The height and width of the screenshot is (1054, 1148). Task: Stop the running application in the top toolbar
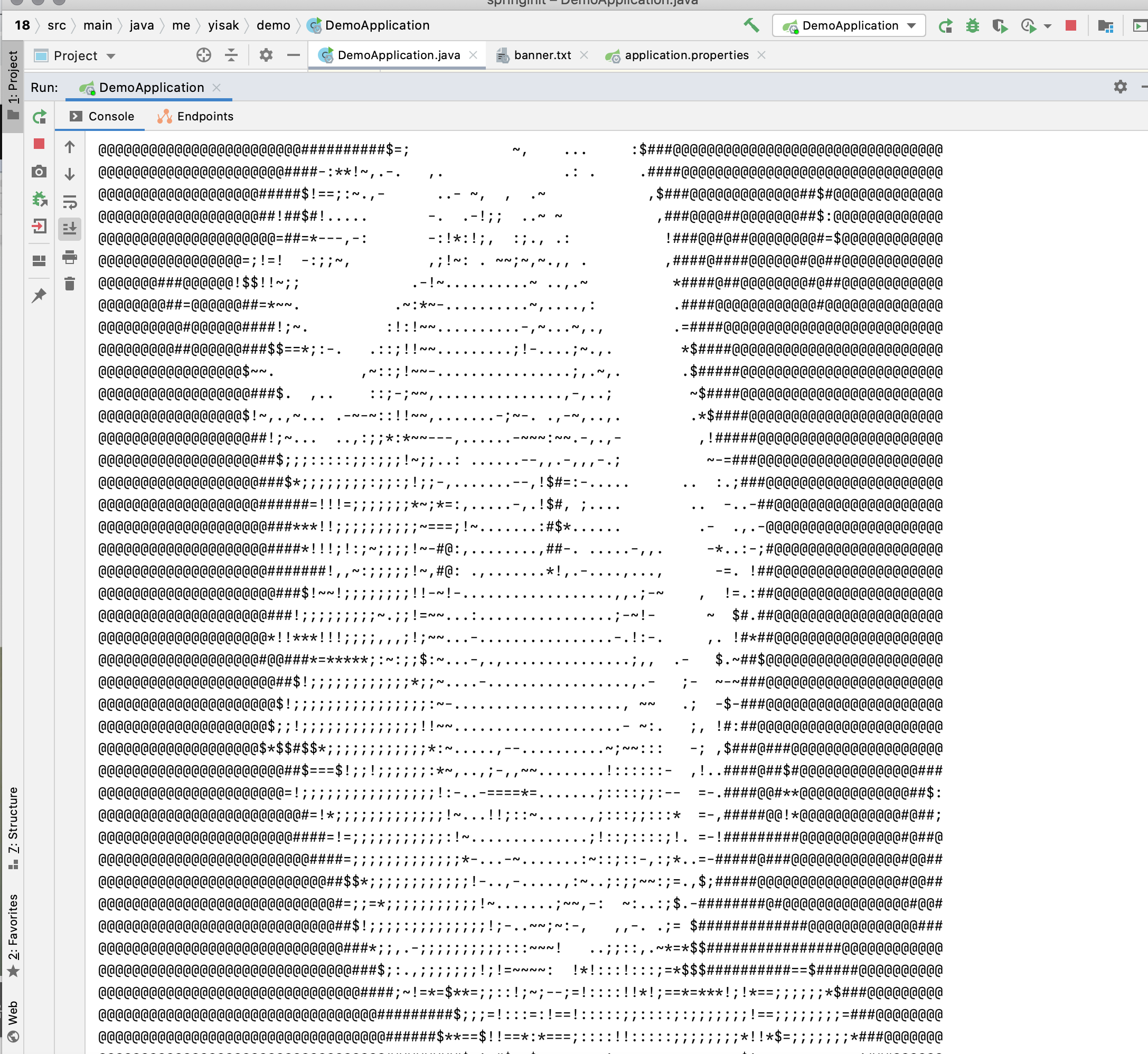coord(1070,26)
